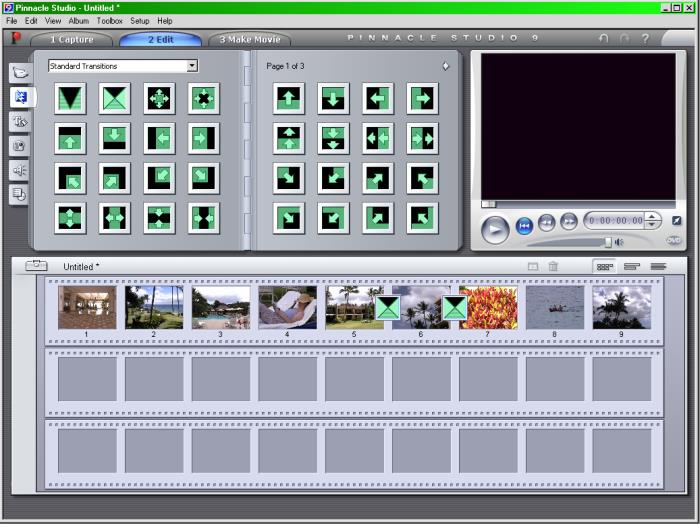This screenshot has width=700, height=524.
Task: Select the four-way expanding arrows transition
Action: click(159, 98)
